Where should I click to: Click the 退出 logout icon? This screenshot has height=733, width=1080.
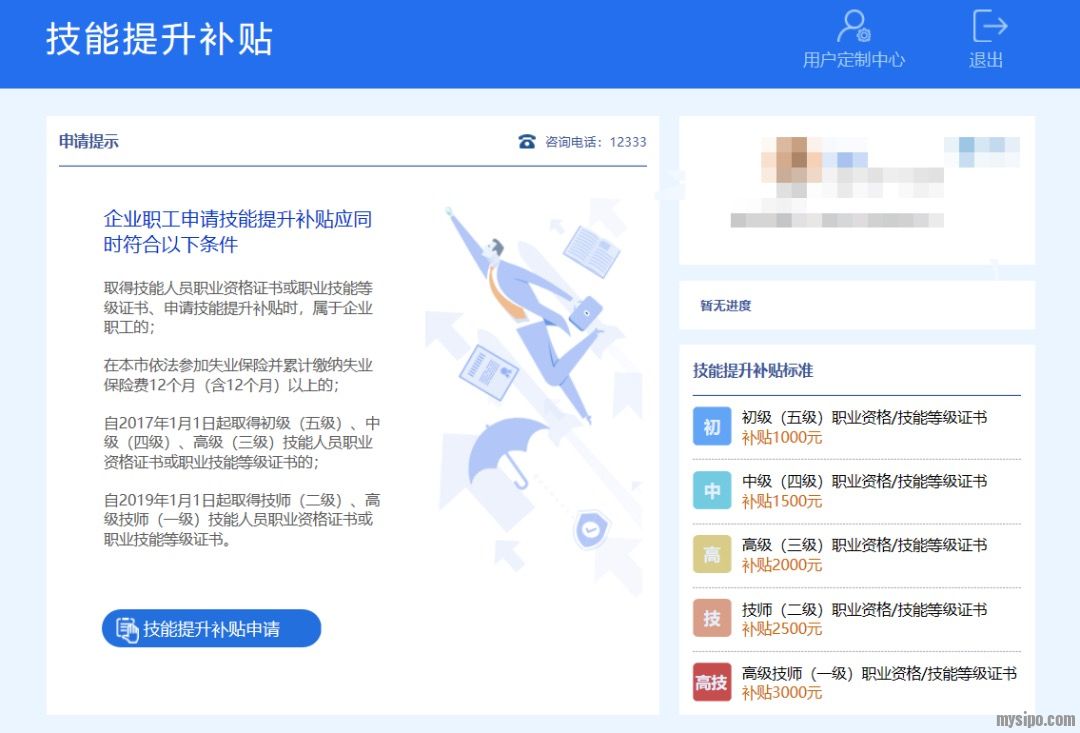click(988, 28)
